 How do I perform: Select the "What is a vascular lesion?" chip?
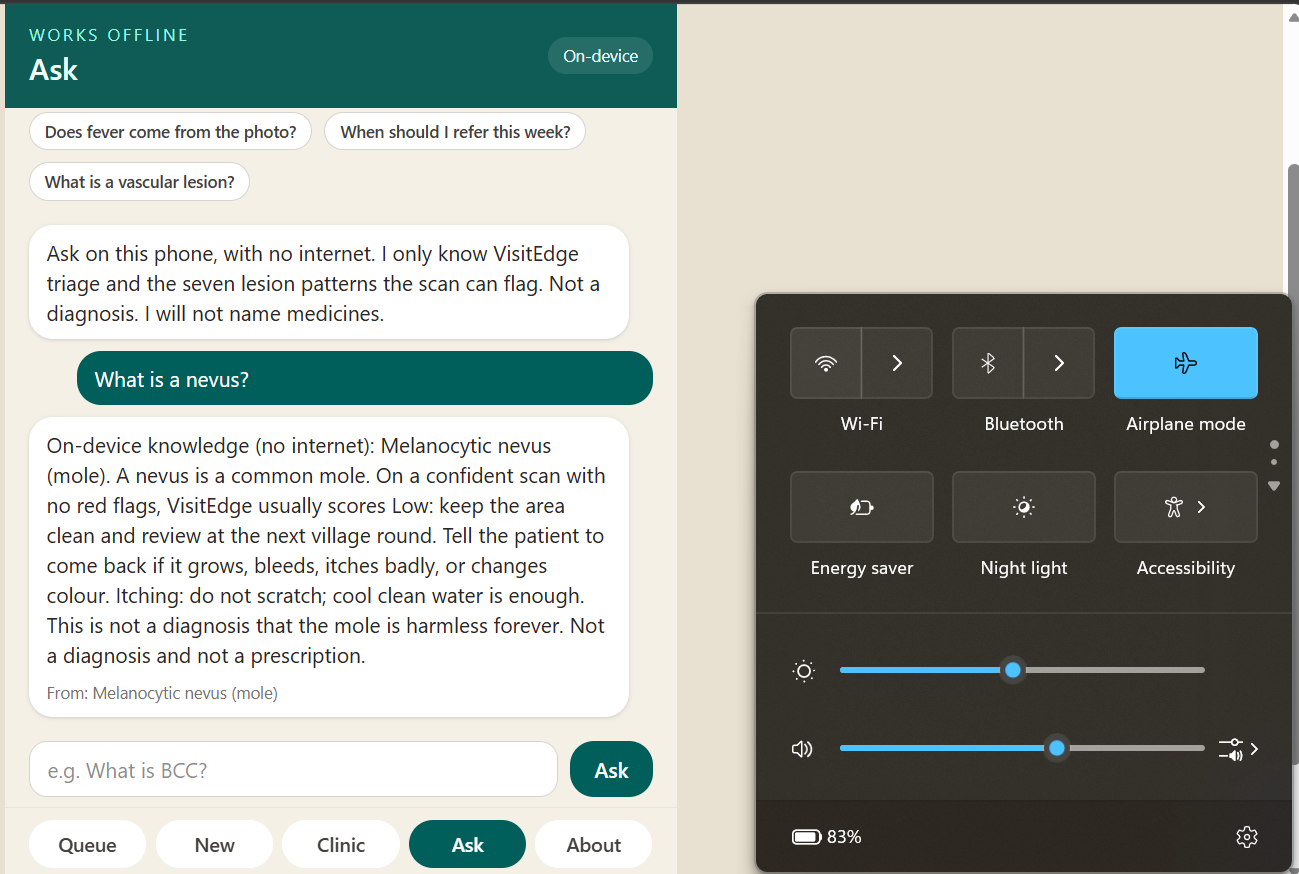pos(140,182)
